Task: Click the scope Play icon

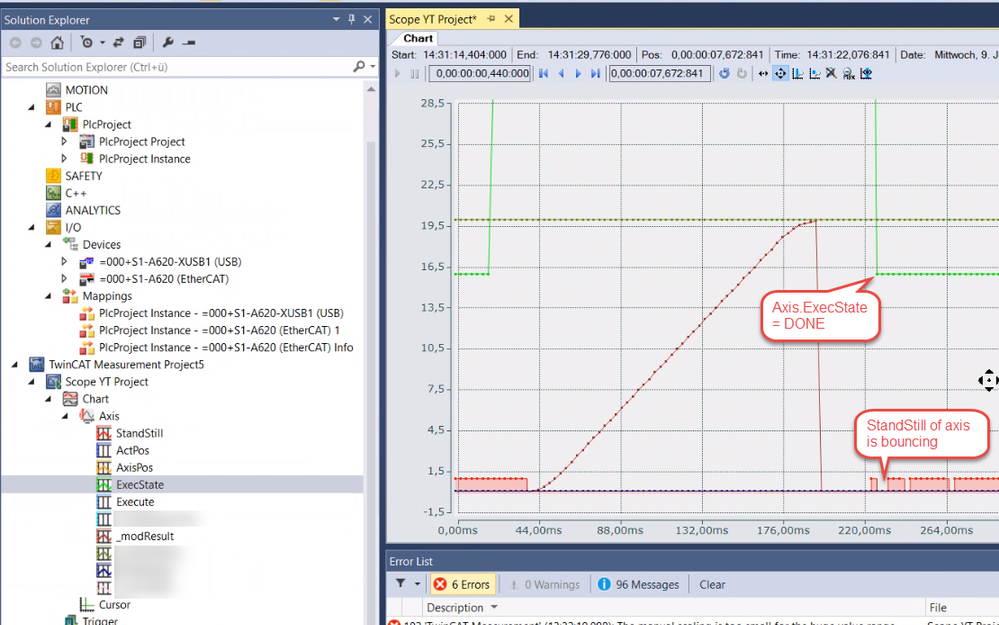Action: point(398,74)
